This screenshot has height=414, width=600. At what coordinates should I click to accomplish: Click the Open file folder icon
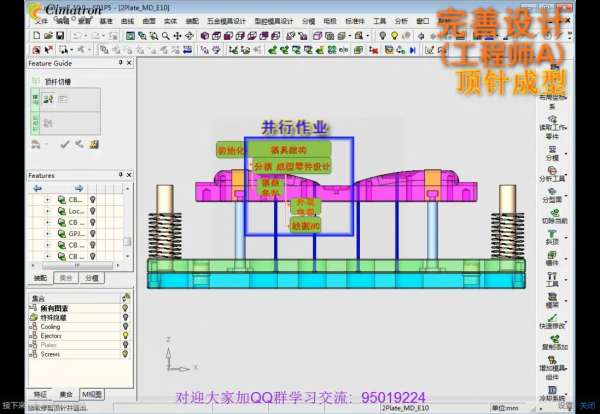pyautogui.click(x=47, y=36)
